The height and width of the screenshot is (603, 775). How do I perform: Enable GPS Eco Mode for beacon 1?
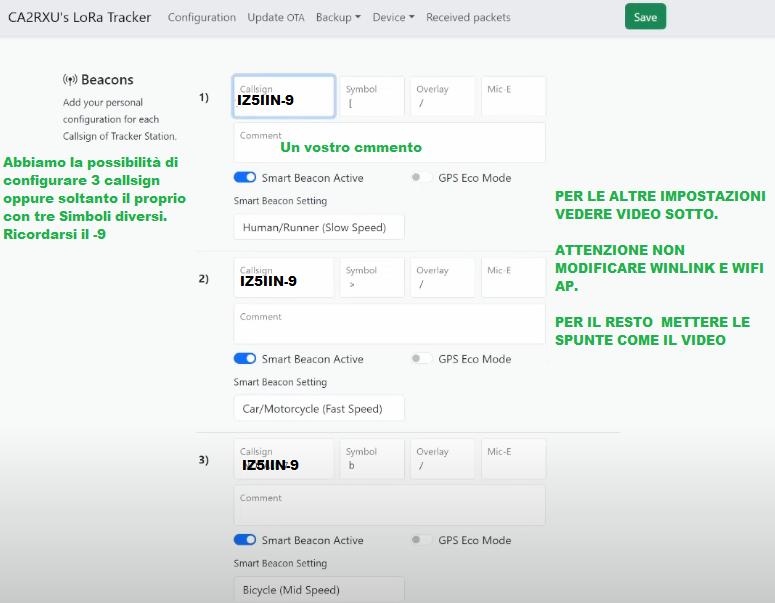(421, 178)
